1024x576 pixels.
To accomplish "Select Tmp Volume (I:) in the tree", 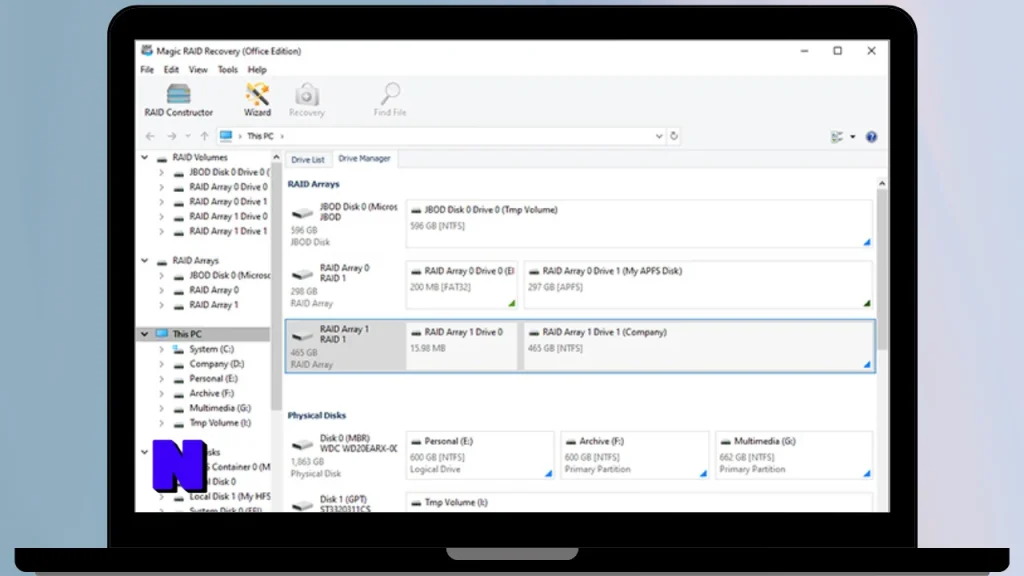I will [219, 423].
